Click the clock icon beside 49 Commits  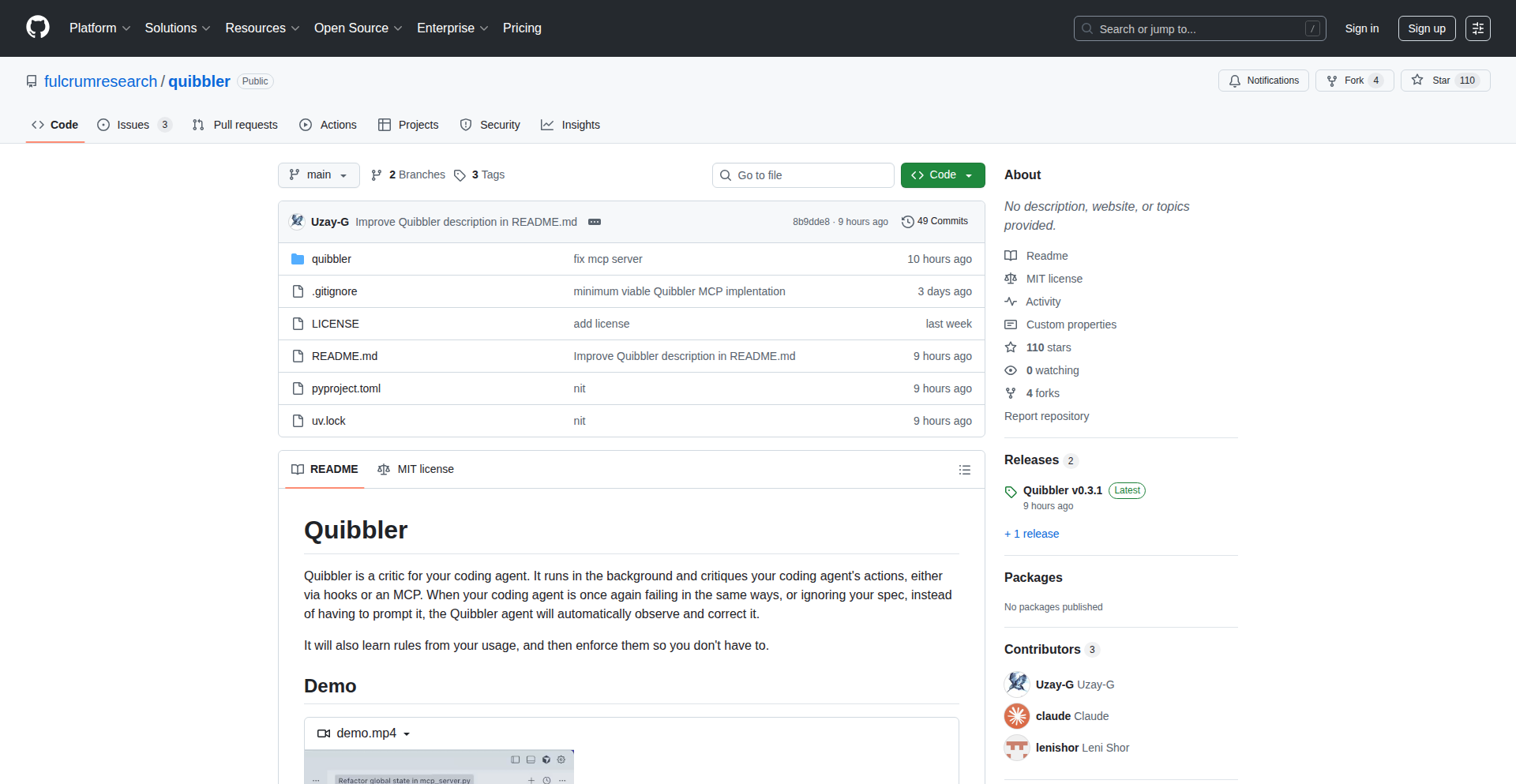906,222
